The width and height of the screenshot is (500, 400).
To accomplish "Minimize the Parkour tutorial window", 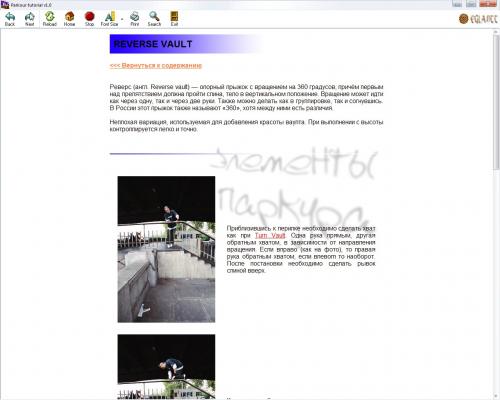I will click(457, 4).
